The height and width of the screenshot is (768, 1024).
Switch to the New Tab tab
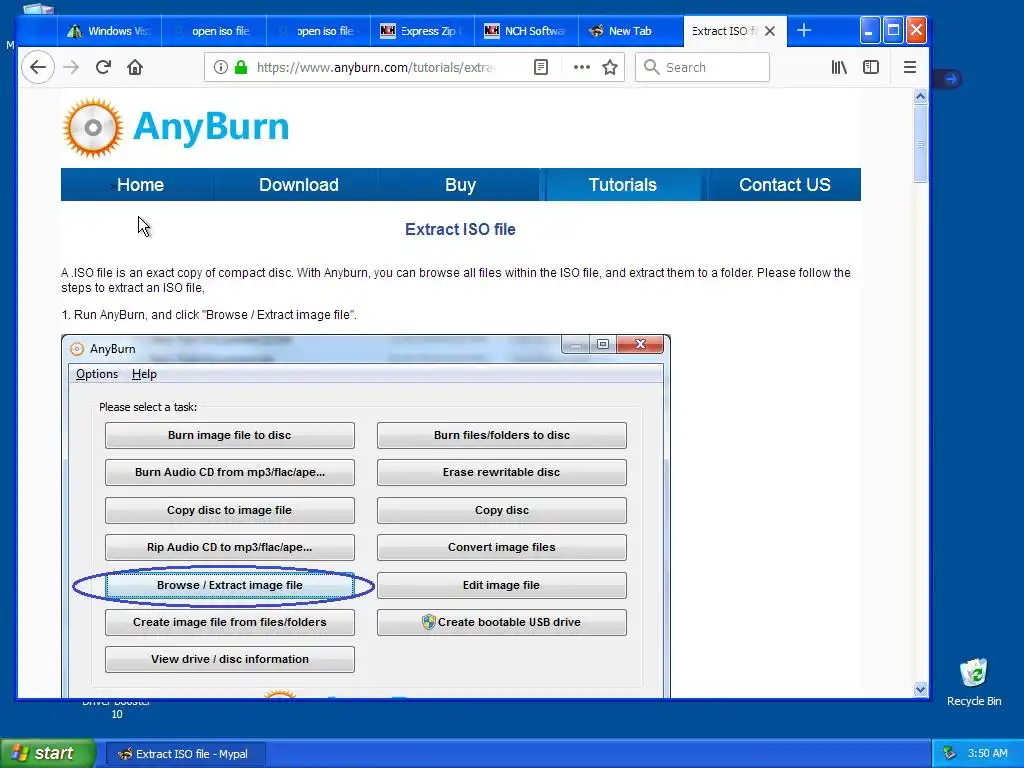click(x=630, y=31)
